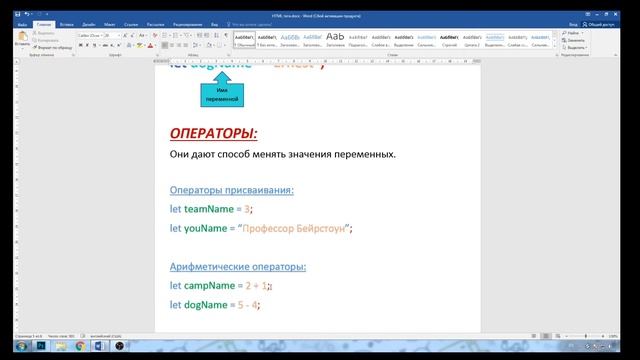Click the Replace icon in editing group
The image size is (640, 360).
564,40
